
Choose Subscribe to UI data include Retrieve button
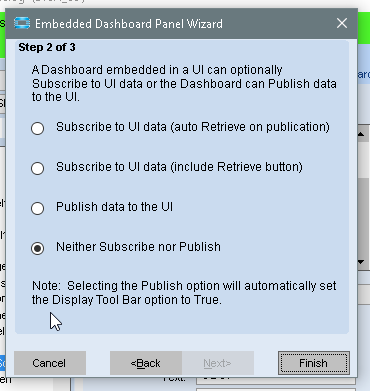coord(37,168)
